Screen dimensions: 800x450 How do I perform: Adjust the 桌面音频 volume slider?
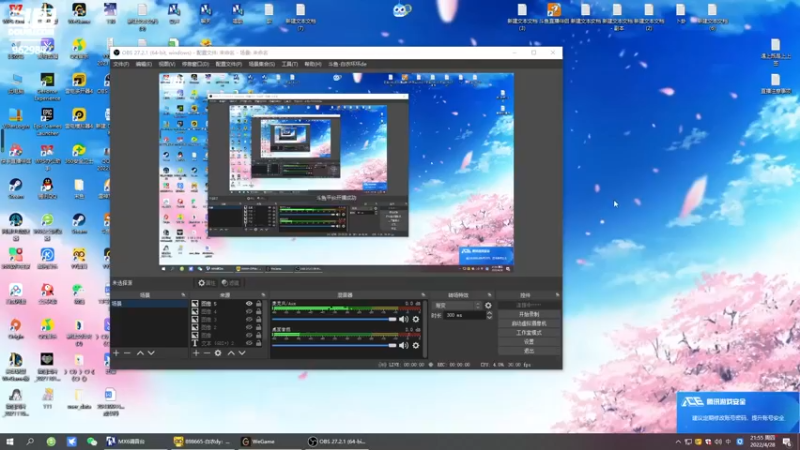click(334, 345)
